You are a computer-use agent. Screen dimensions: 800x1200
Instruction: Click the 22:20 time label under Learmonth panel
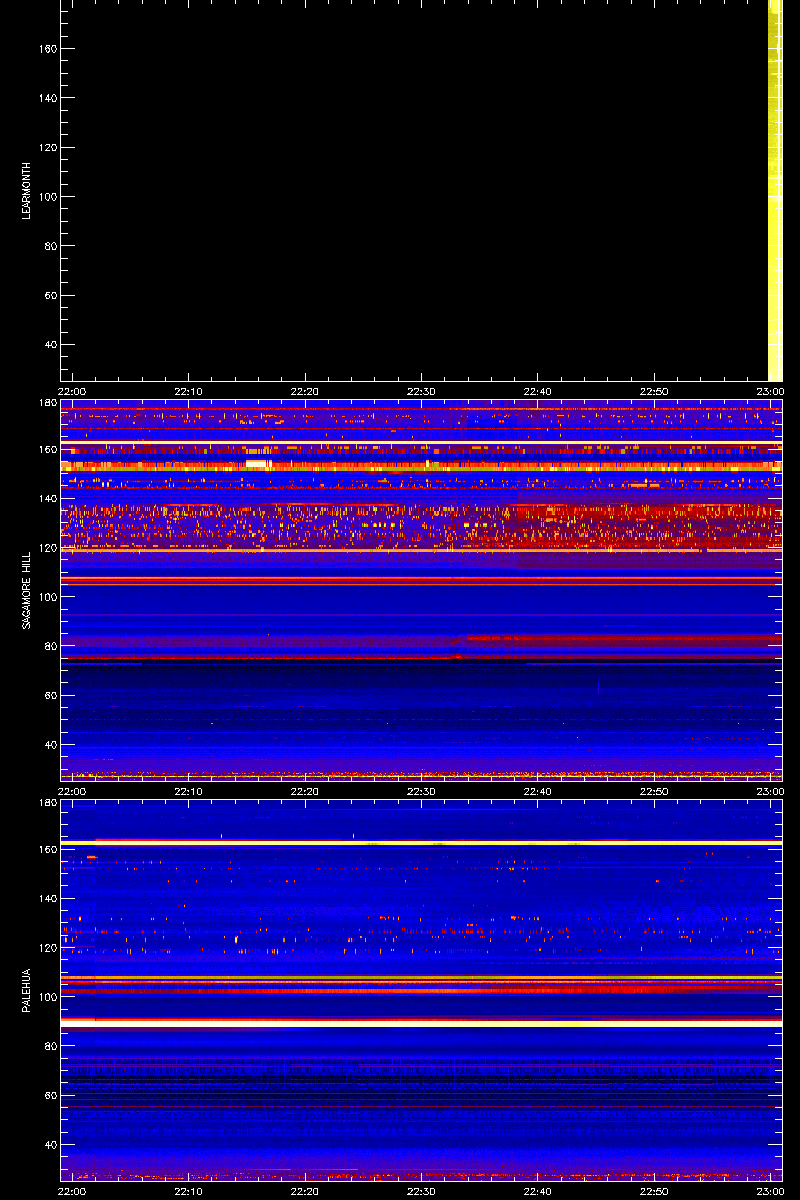pos(305,391)
